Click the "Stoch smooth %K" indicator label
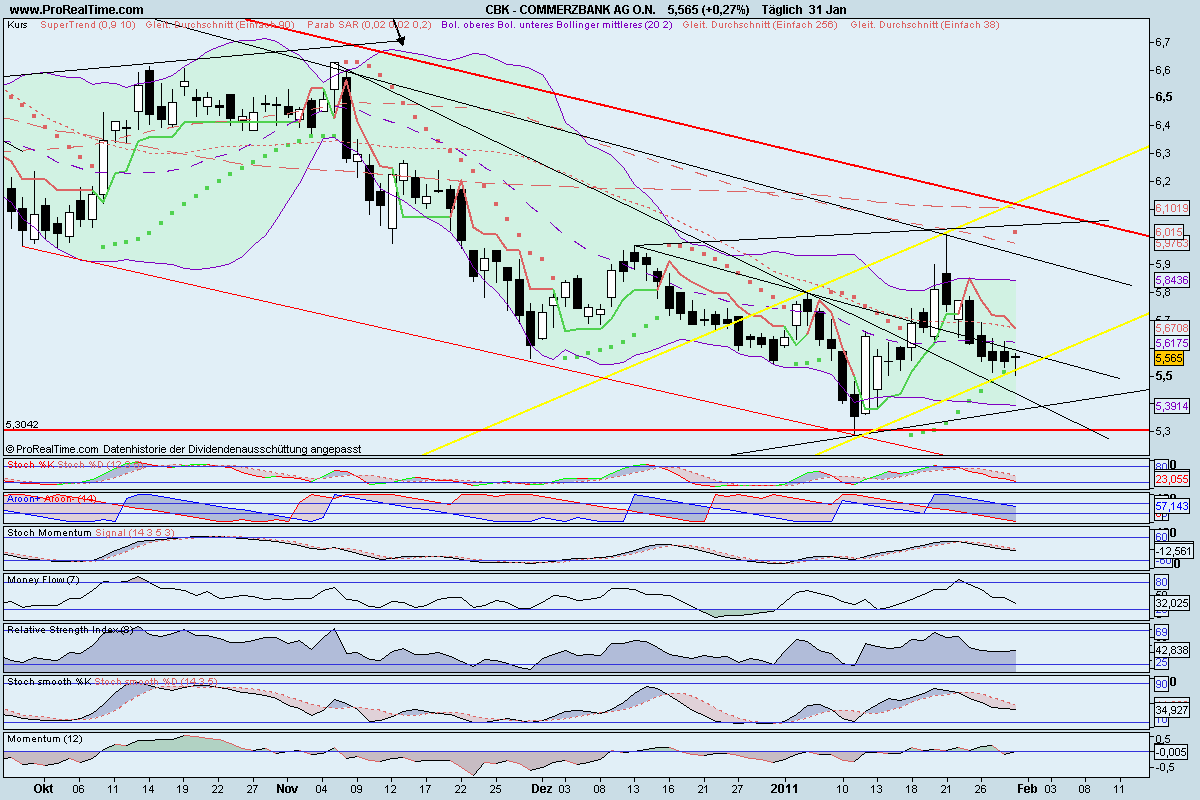 click(48, 682)
